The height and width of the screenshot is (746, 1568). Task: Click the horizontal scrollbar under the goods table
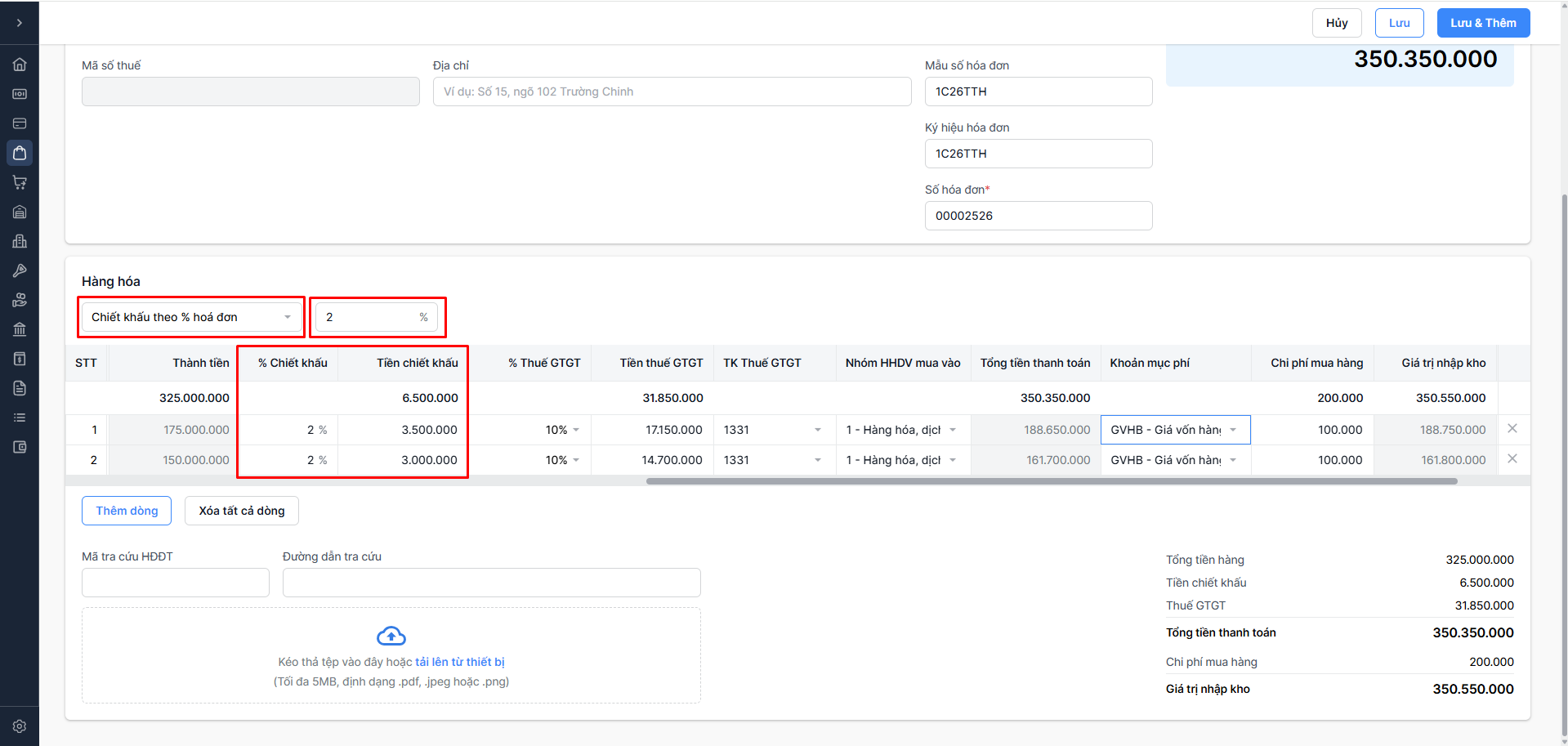(x=1052, y=481)
